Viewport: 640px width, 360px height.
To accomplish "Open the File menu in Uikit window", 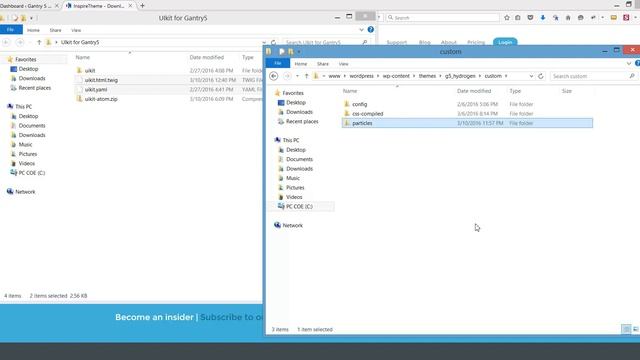I will [11, 30].
